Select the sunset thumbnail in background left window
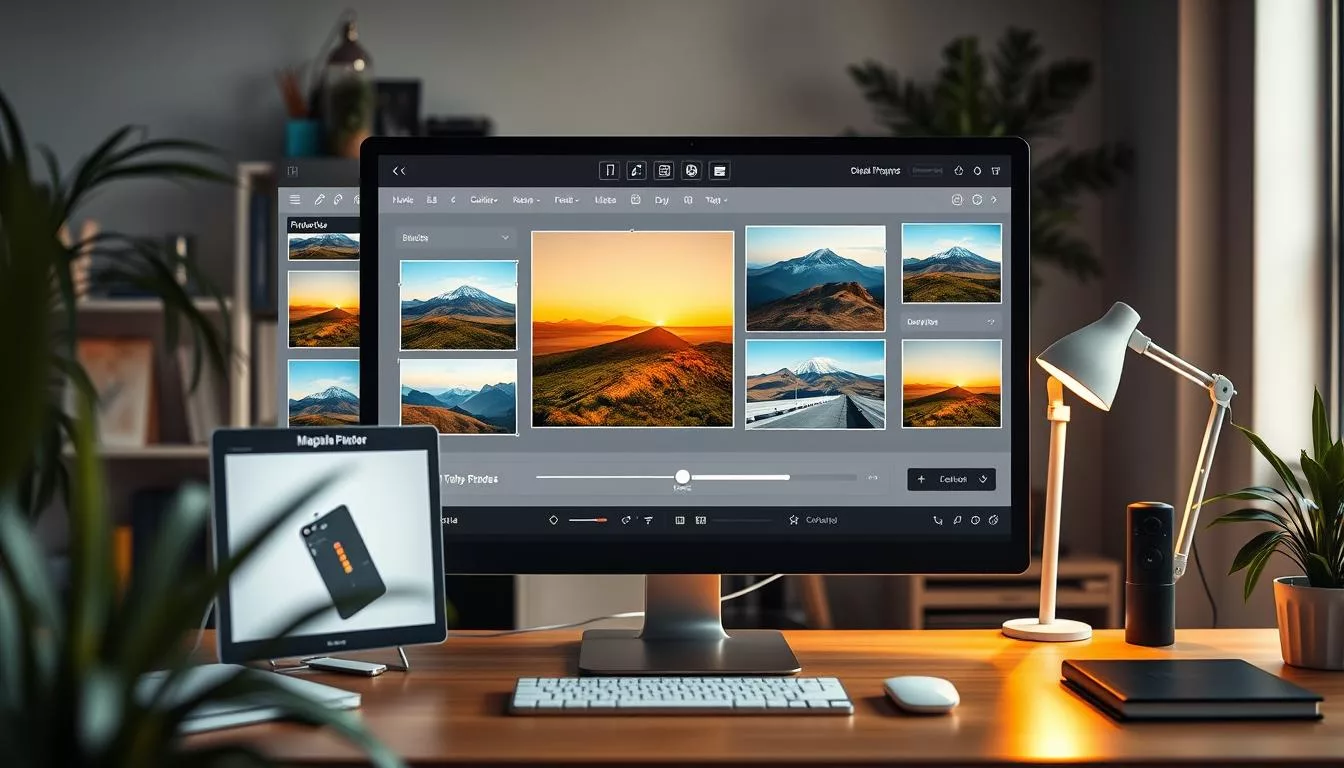The height and width of the screenshot is (768, 1344). (323, 309)
